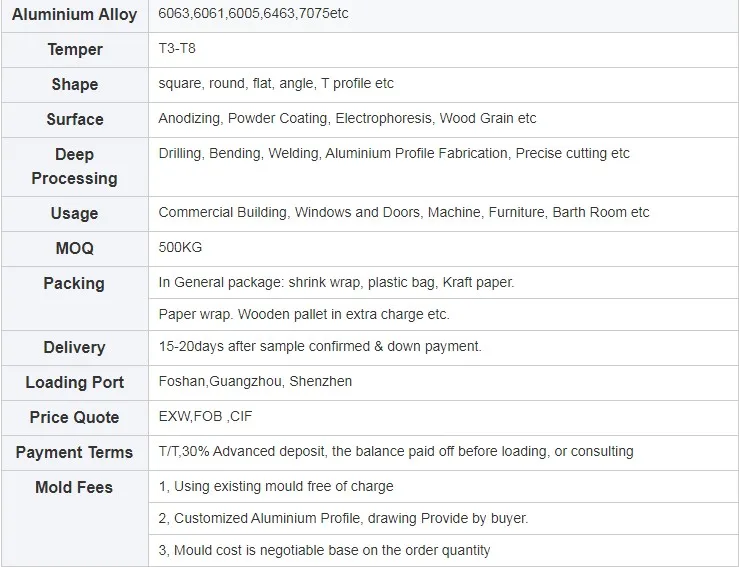This screenshot has height=567, width=739.
Task: Click the Foshan, Guangzhou, Shenzhen port text
Action: coord(255,382)
